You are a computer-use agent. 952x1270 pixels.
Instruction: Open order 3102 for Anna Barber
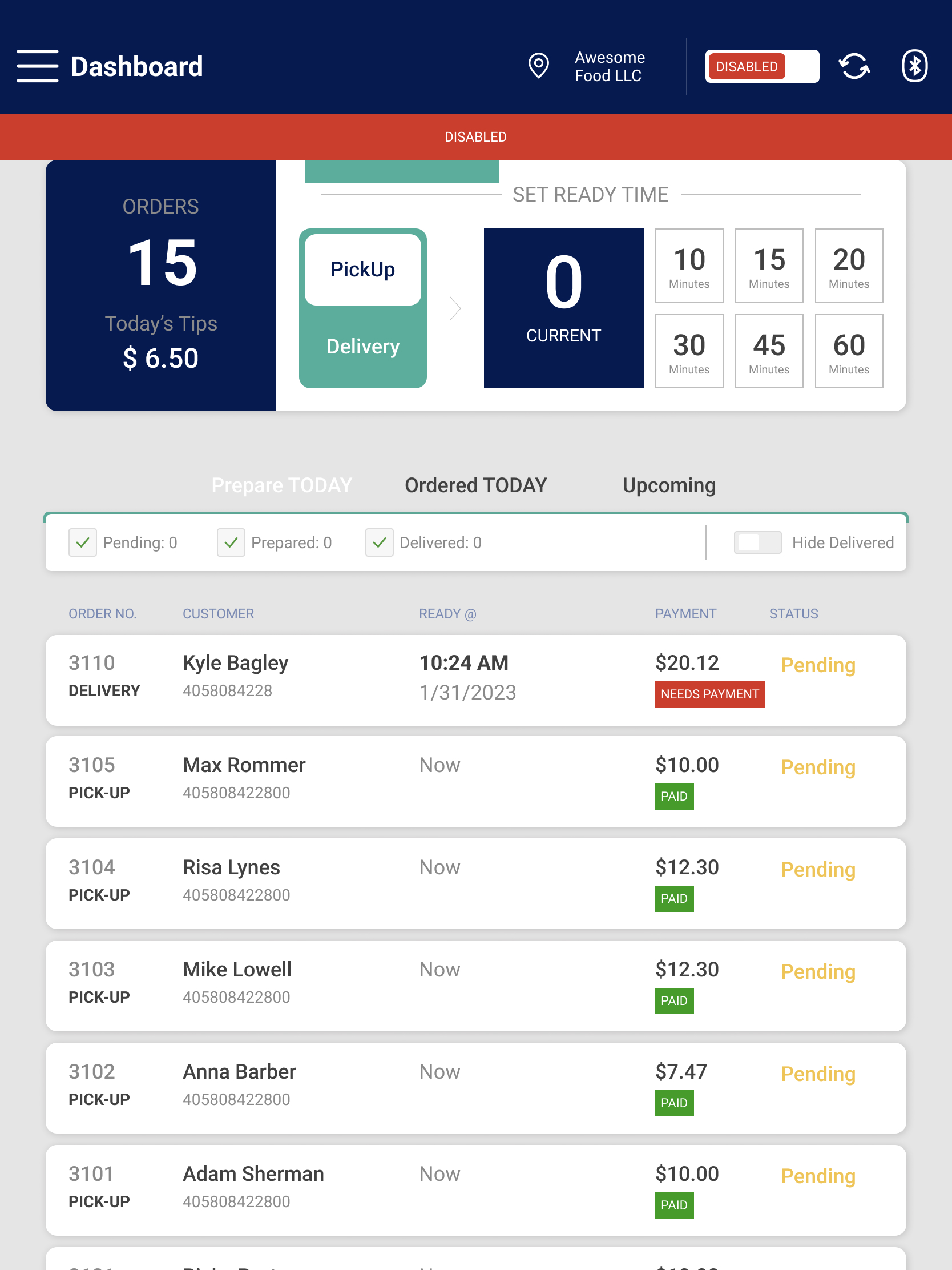(x=475, y=1088)
